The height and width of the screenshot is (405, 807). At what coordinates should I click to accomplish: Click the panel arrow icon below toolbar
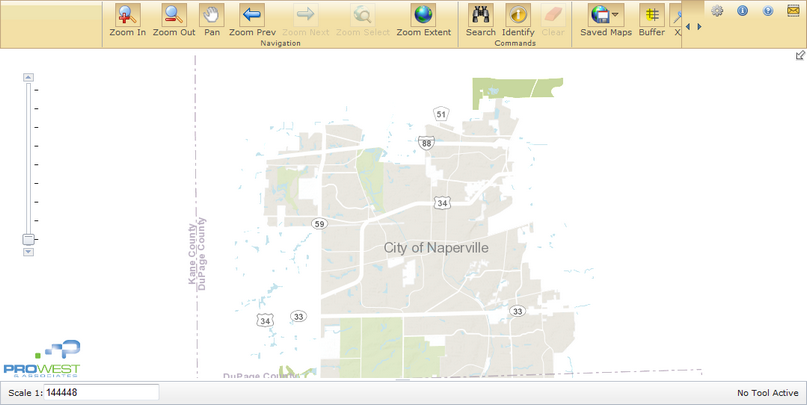(800, 55)
